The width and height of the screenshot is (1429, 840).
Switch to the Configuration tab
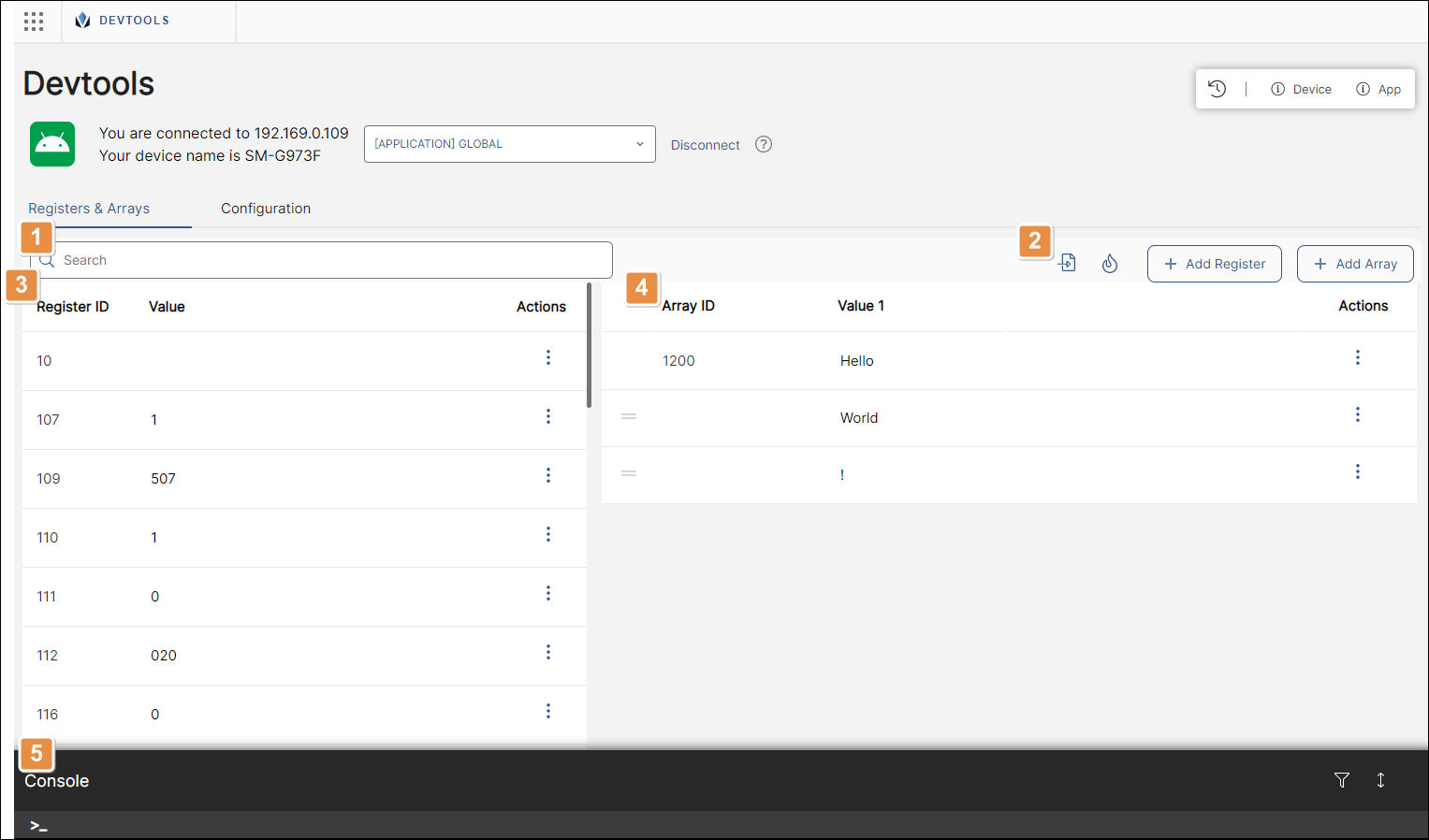[x=266, y=209]
